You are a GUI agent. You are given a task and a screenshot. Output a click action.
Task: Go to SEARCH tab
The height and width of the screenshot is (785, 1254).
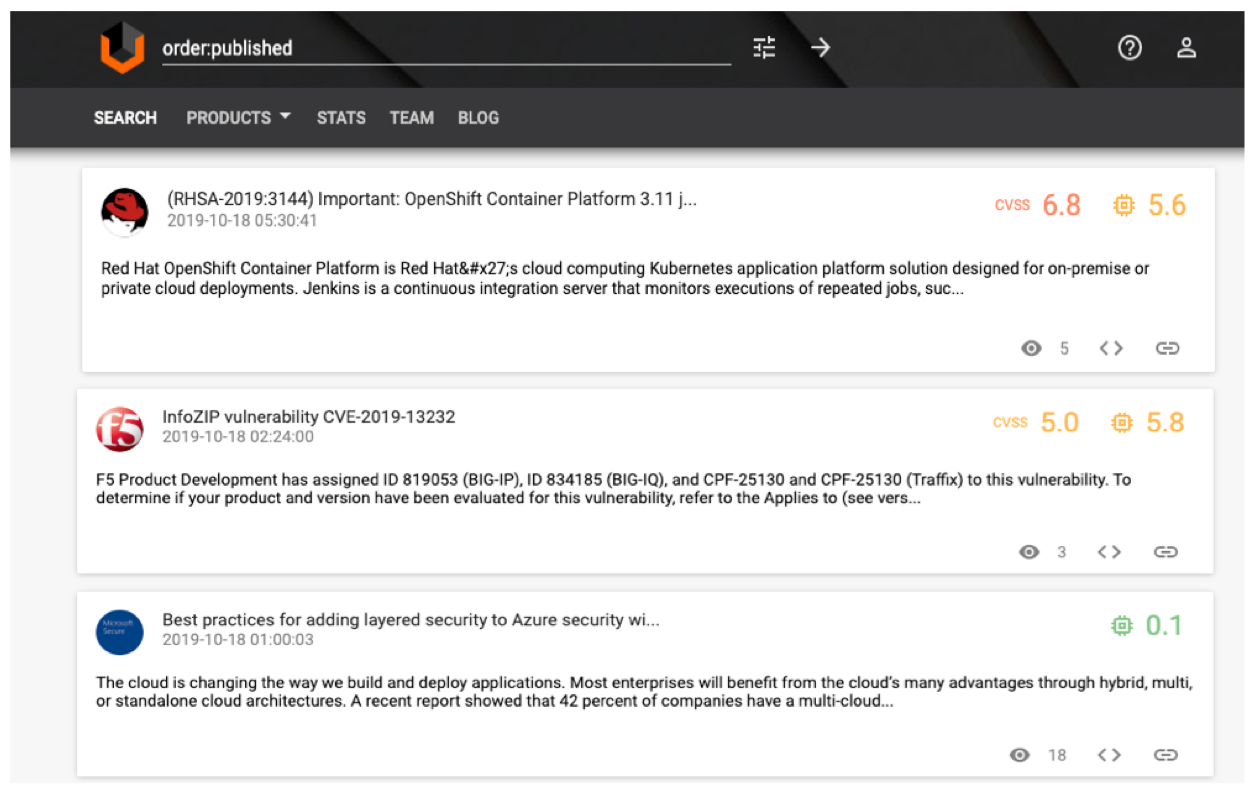click(125, 117)
